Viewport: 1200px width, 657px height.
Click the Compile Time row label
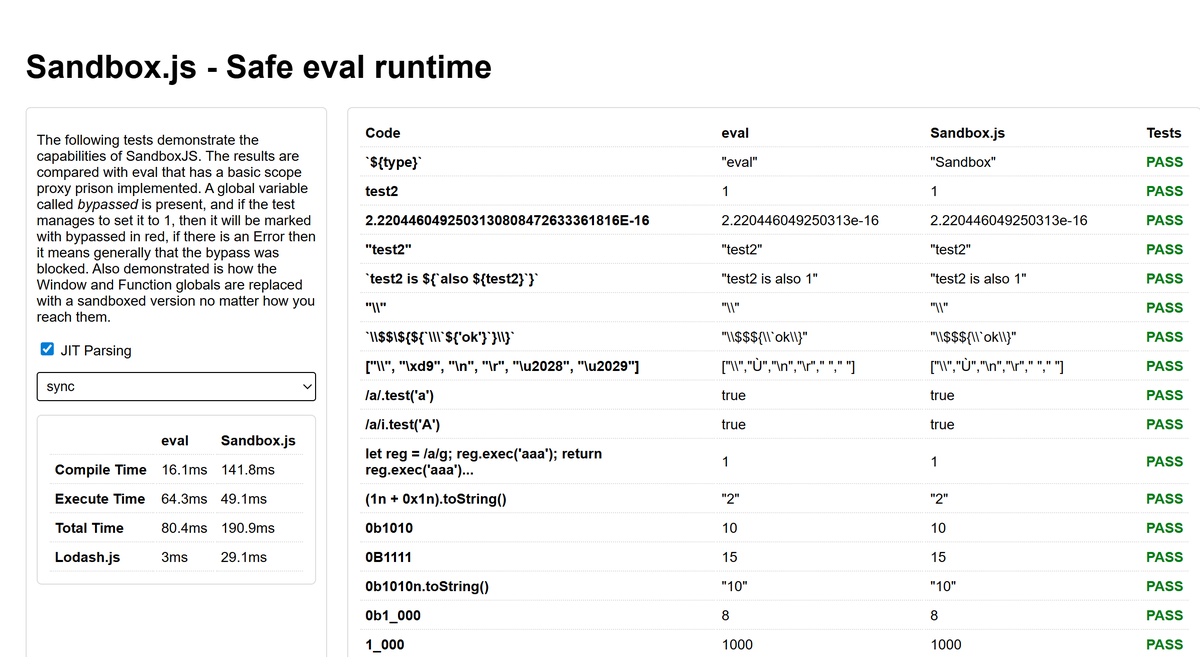pyautogui.click(x=101, y=469)
